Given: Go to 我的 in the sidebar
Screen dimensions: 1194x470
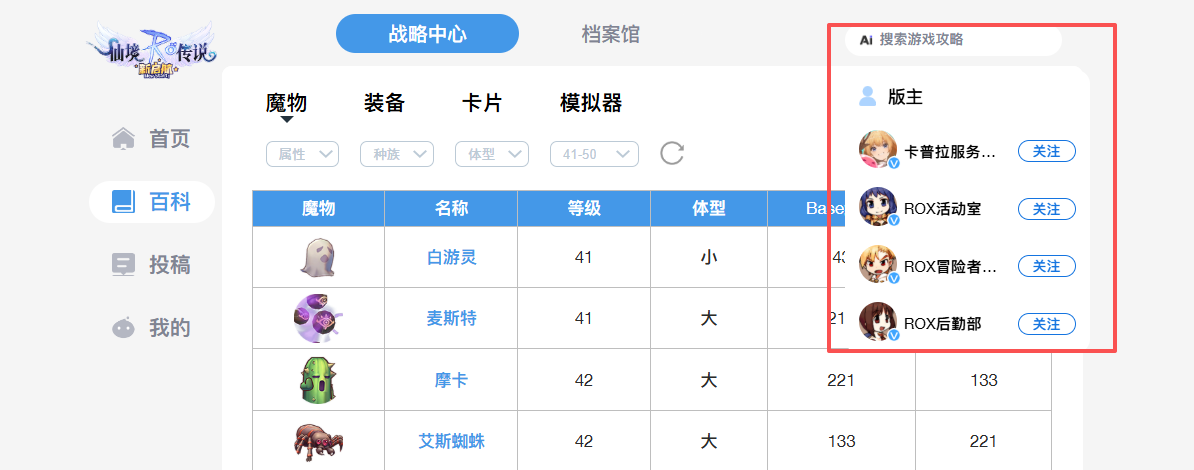Looking at the screenshot, I should 152,328.
